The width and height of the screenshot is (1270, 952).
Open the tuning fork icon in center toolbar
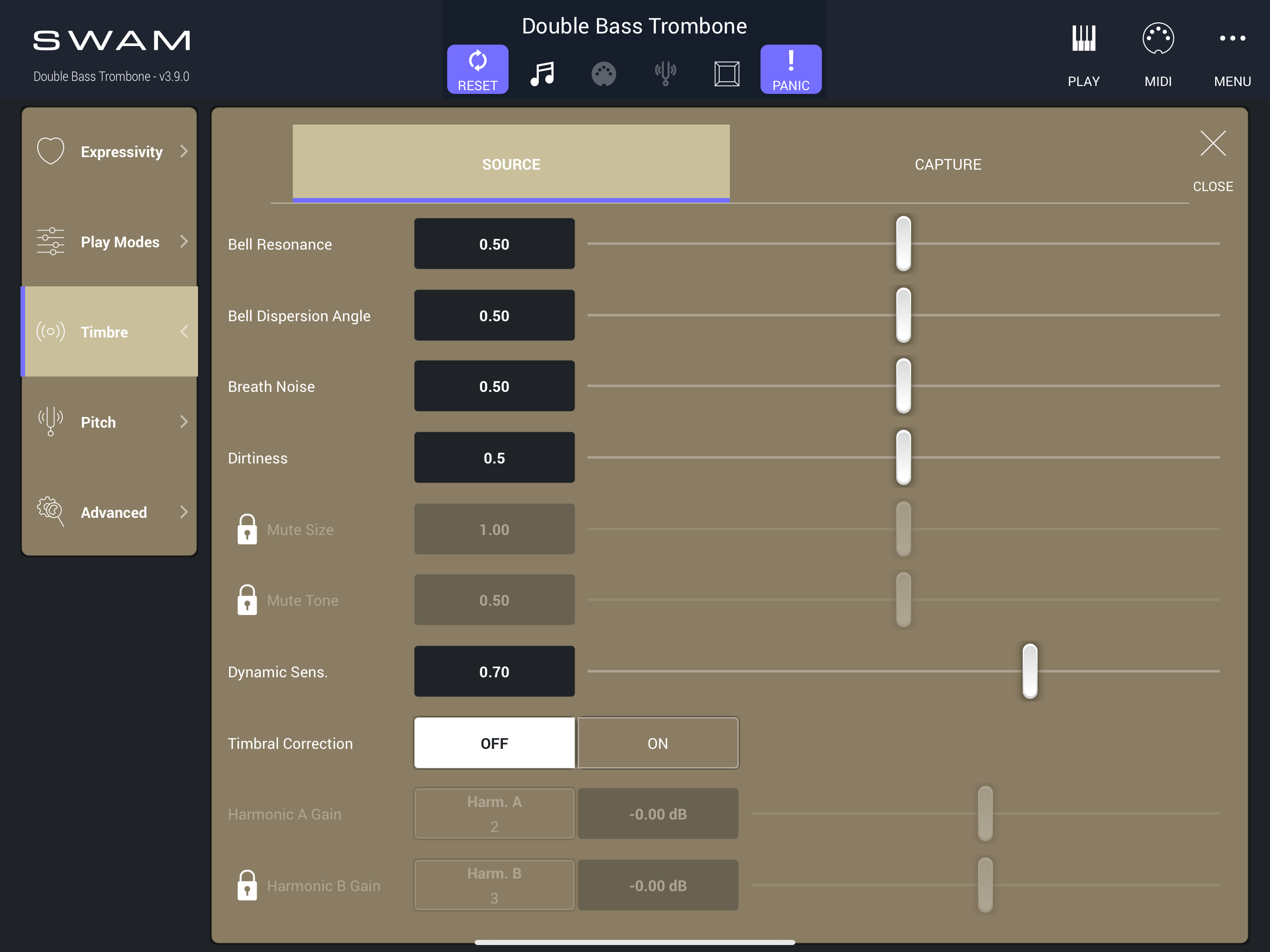point(665,73)
